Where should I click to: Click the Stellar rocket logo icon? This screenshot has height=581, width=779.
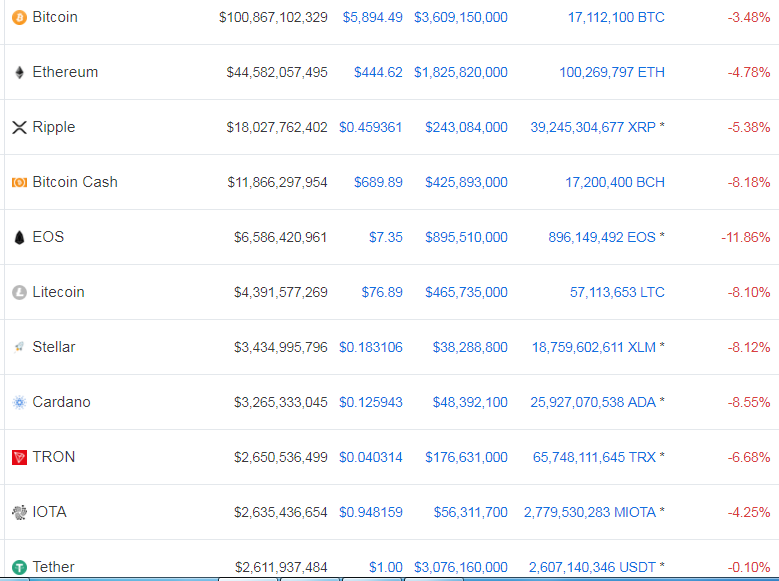point(19,347)
